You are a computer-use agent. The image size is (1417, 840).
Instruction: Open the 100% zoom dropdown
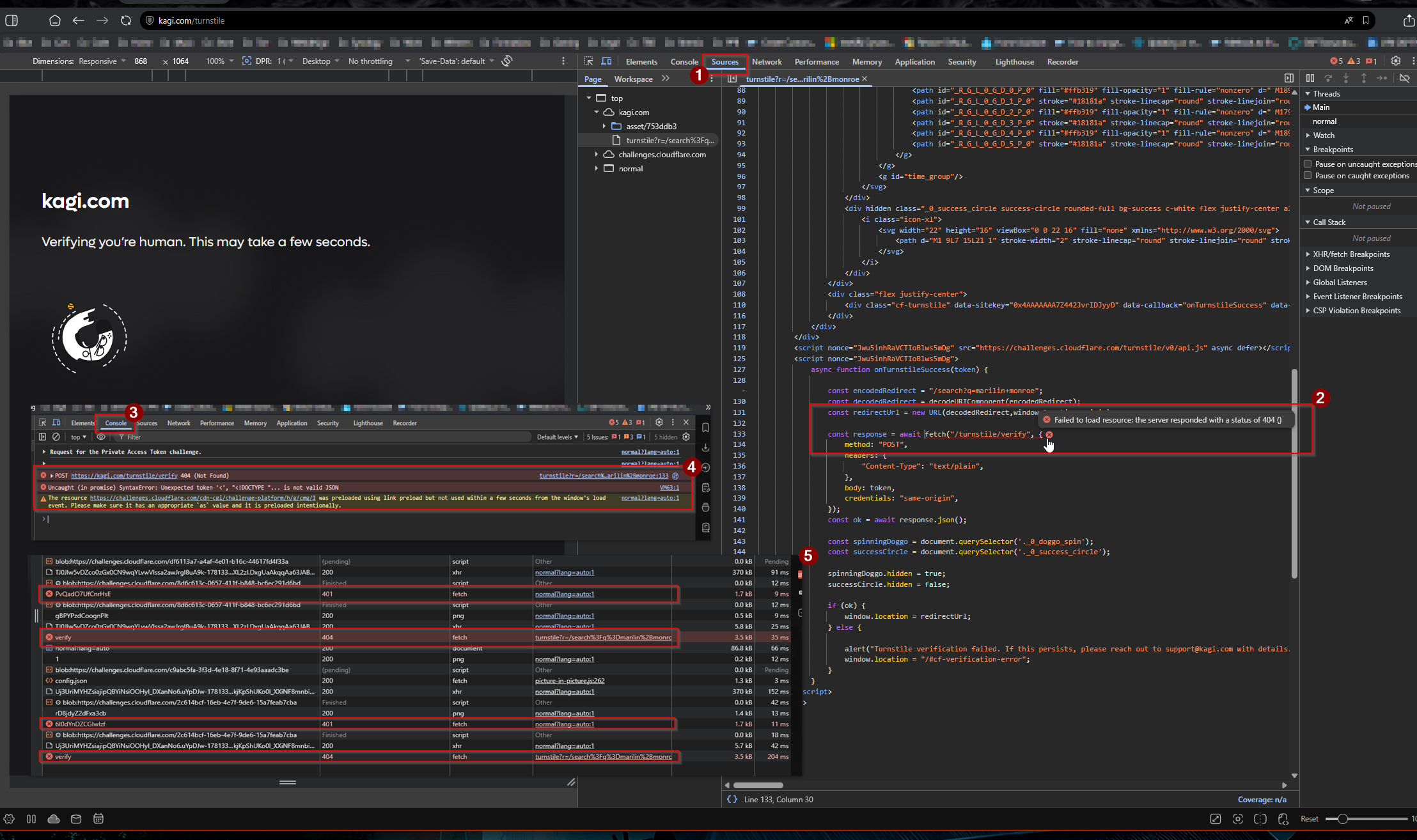219,61
